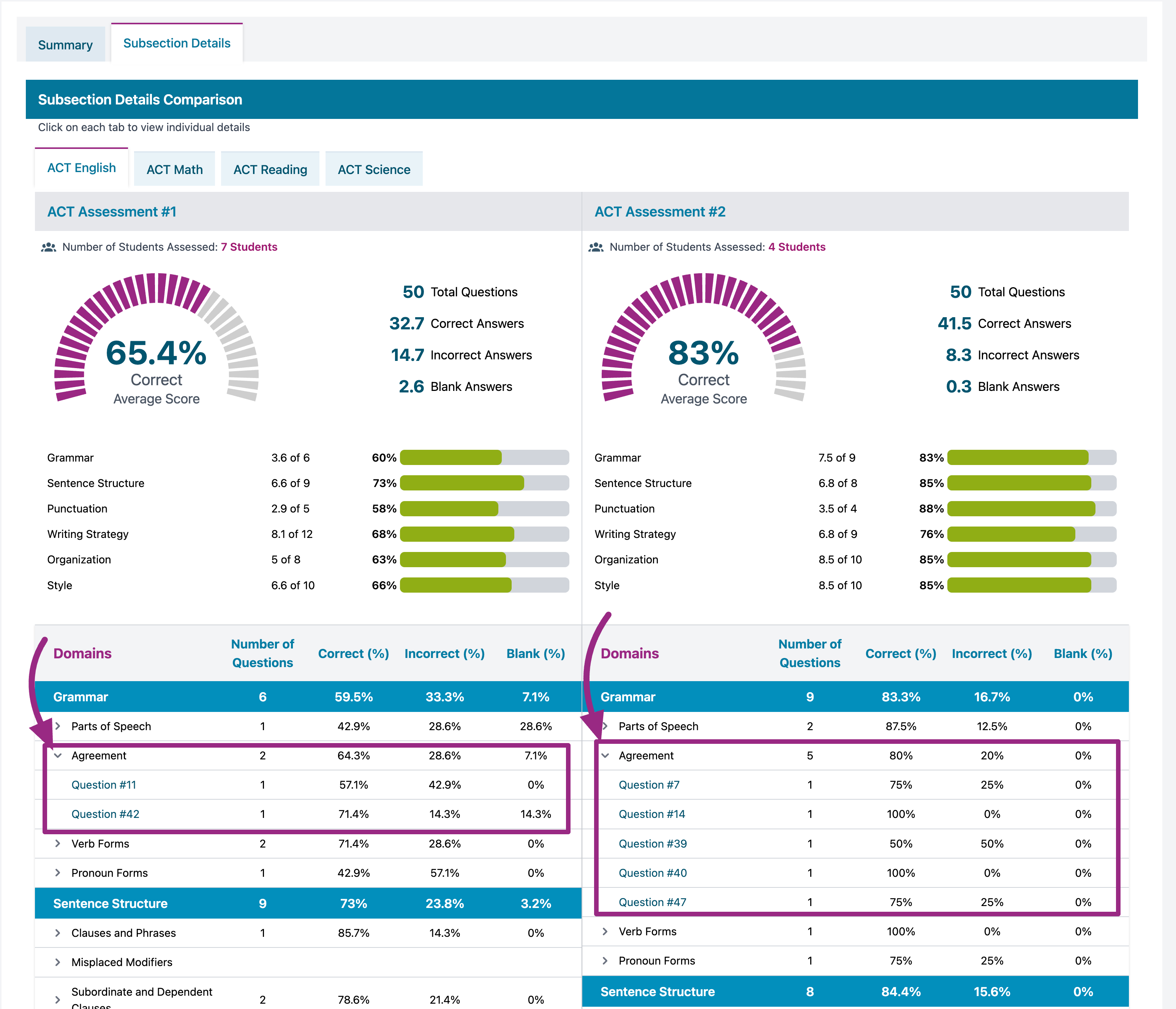Switch to ACT Science tab

click(x=373, y=169)
